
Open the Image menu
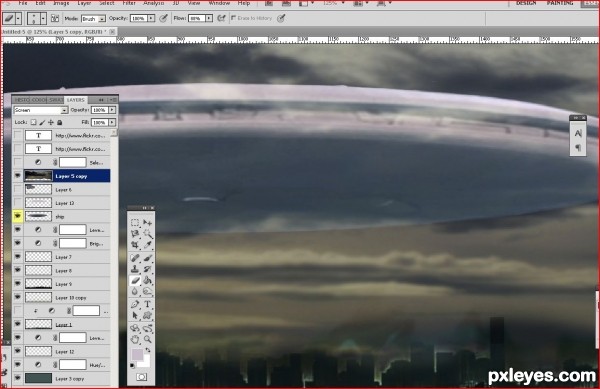(61, 3)
